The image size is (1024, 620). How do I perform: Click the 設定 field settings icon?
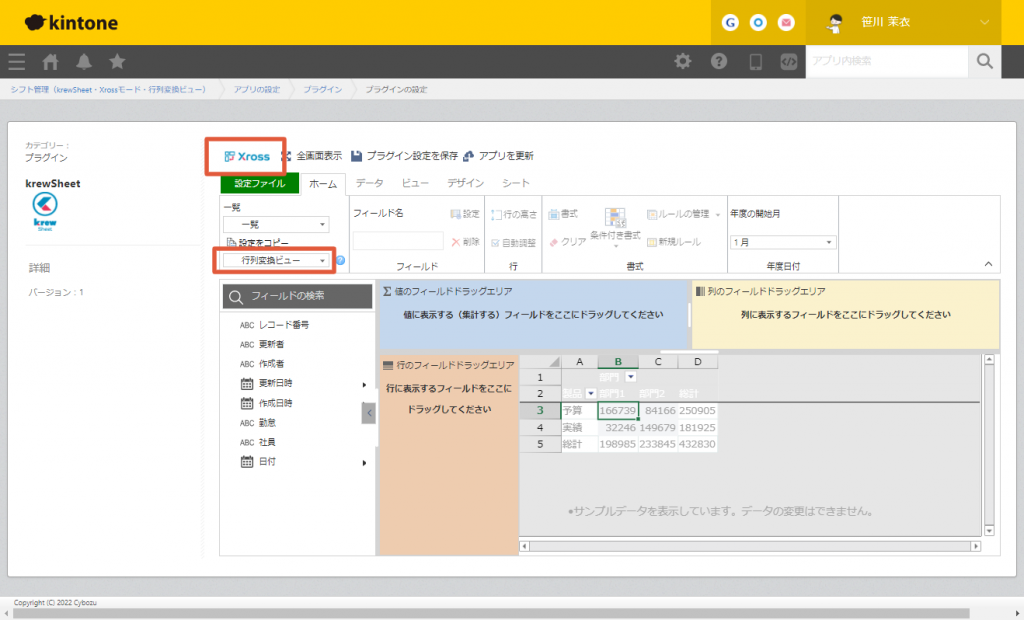[465, 214]
